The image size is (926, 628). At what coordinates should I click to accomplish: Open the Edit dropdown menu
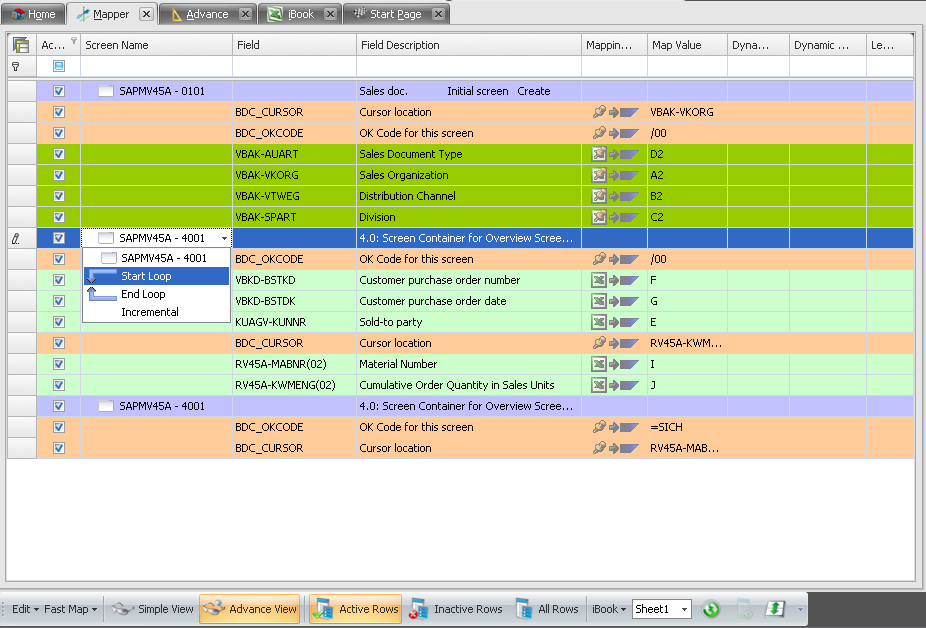click(24, 609)
